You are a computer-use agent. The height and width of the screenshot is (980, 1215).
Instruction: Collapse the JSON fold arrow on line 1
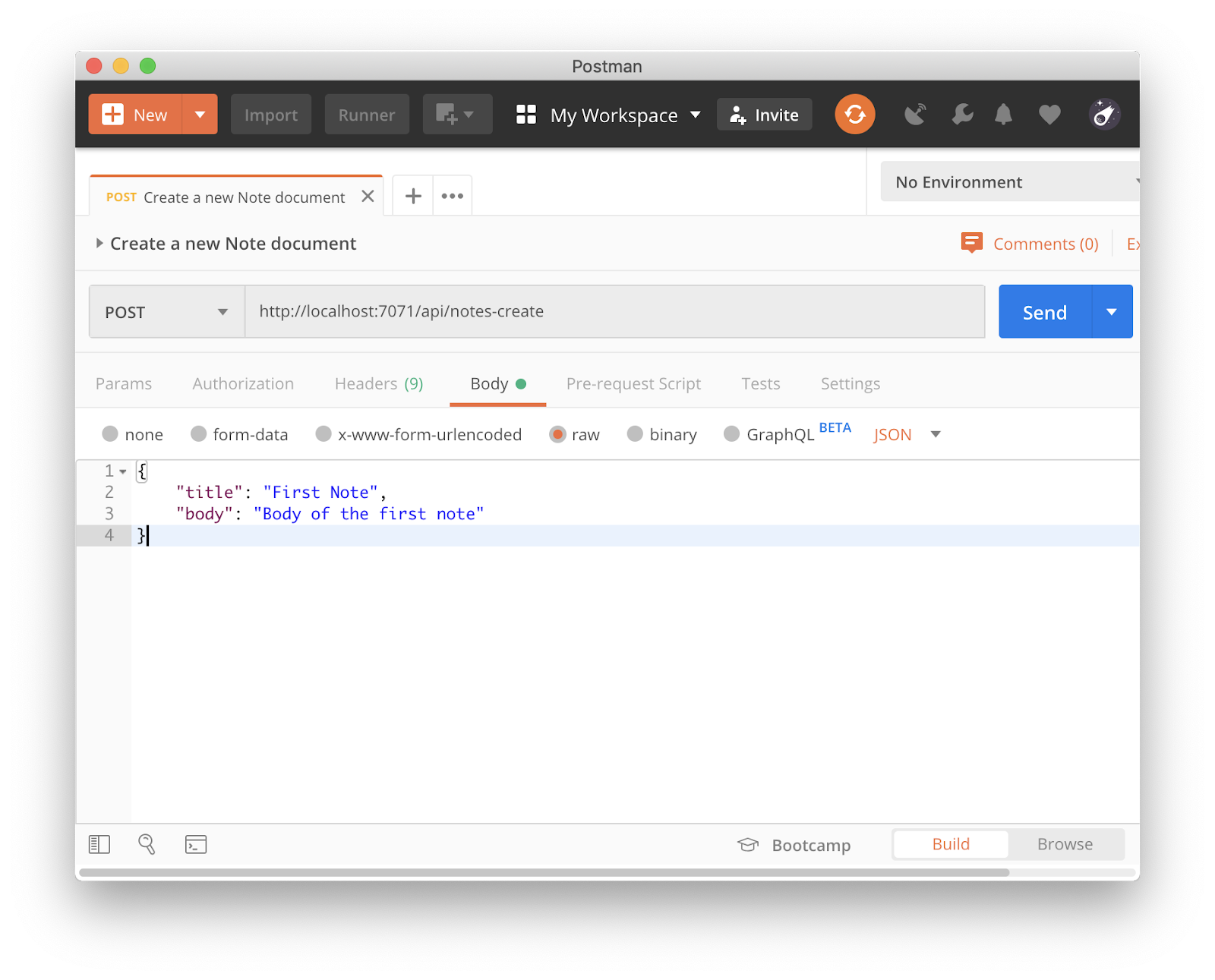click(x=123, y=471)
